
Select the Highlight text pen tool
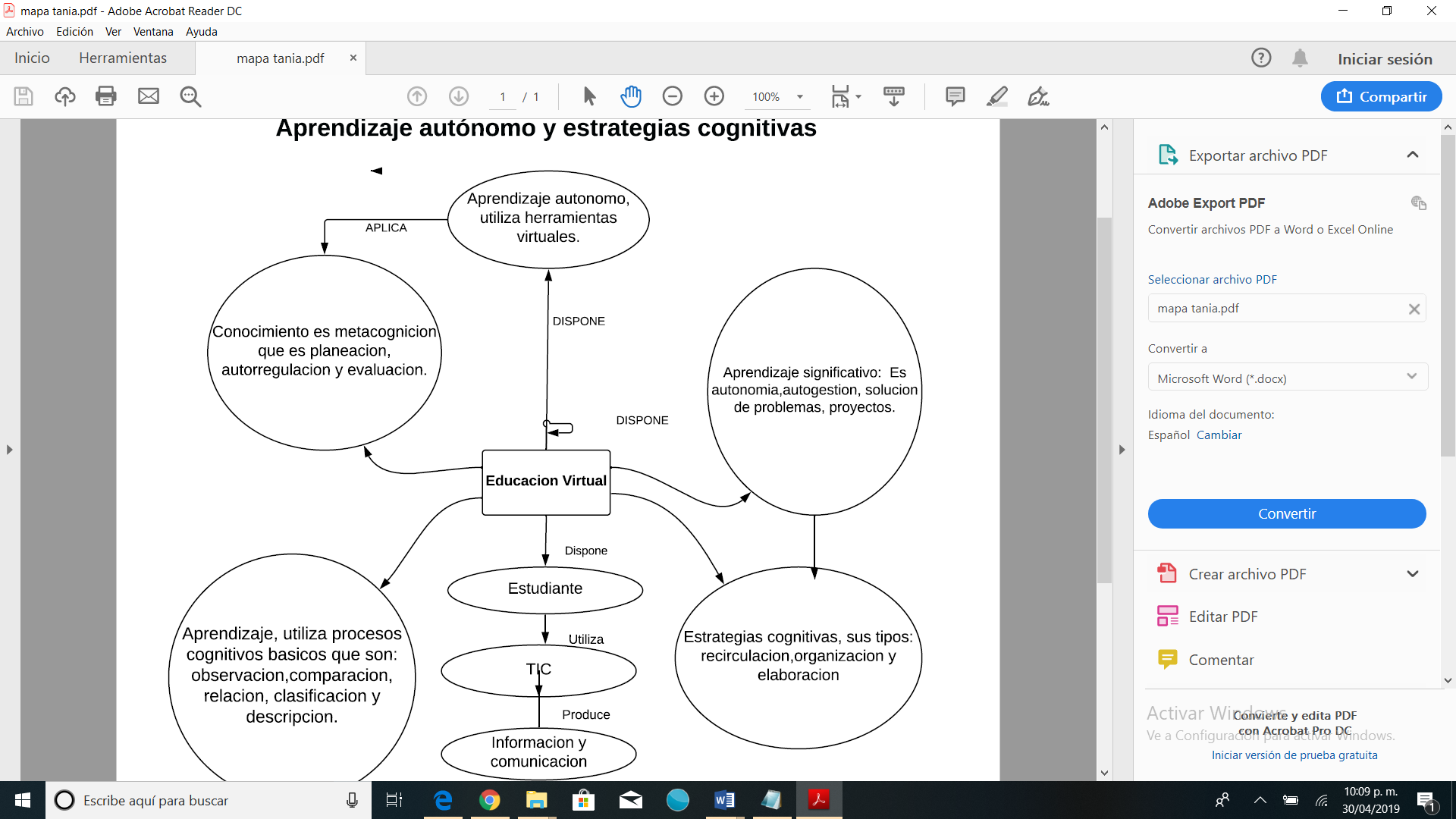(997, 96)
